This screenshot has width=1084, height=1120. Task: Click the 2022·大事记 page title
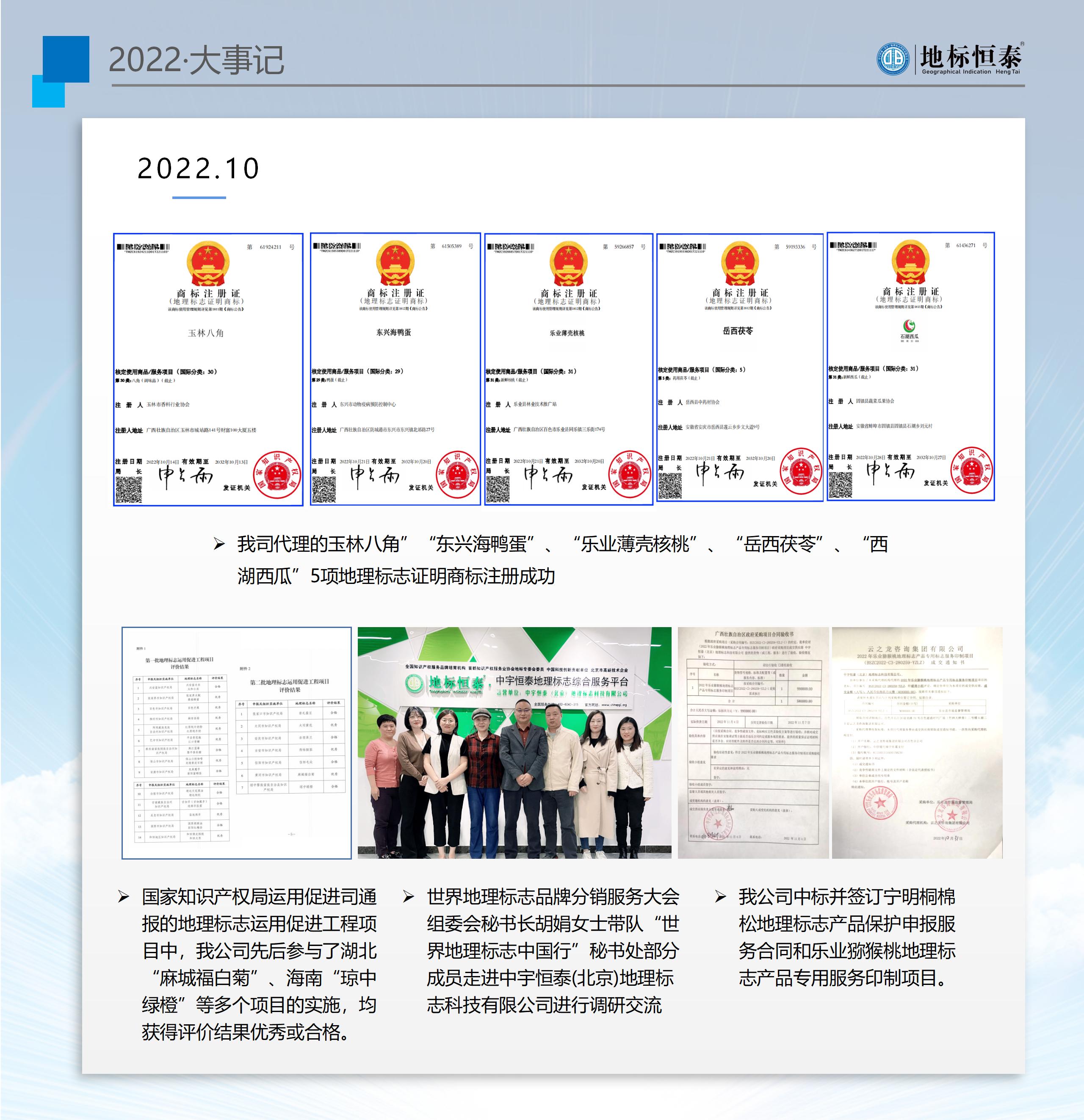click(x=196, y=59)
